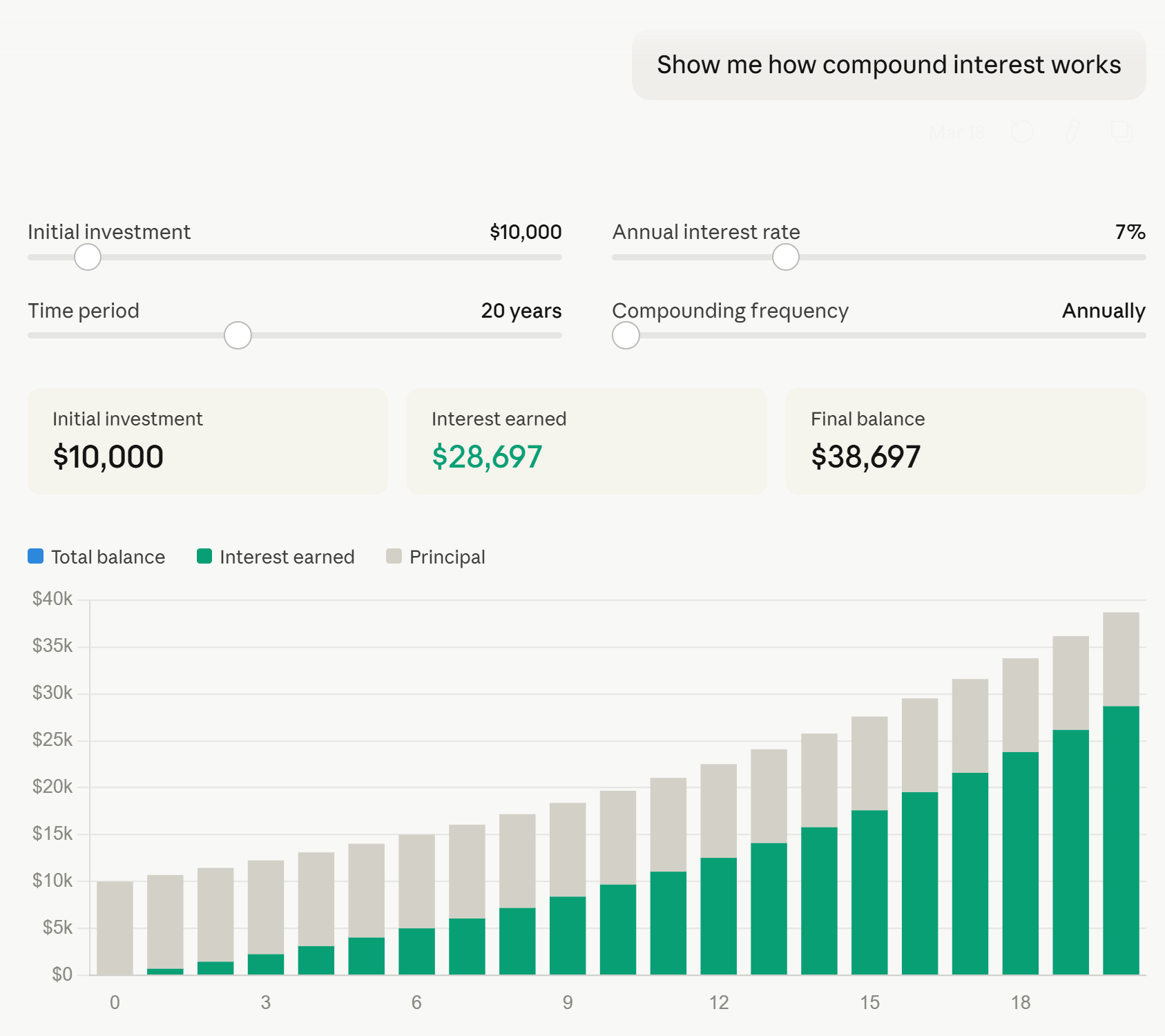Image resolution: width=1165 pixels, height=1036 pixels.
Task: Click the retry icon below the message
Action: click(1022, 131)
